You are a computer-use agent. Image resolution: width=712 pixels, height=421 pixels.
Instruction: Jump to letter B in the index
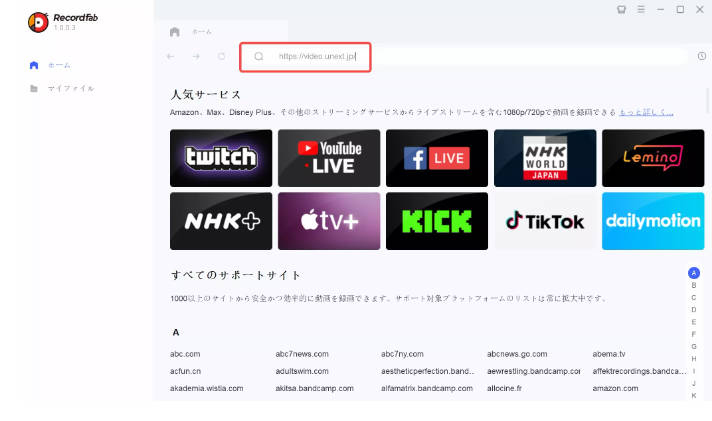coord(694,285)
